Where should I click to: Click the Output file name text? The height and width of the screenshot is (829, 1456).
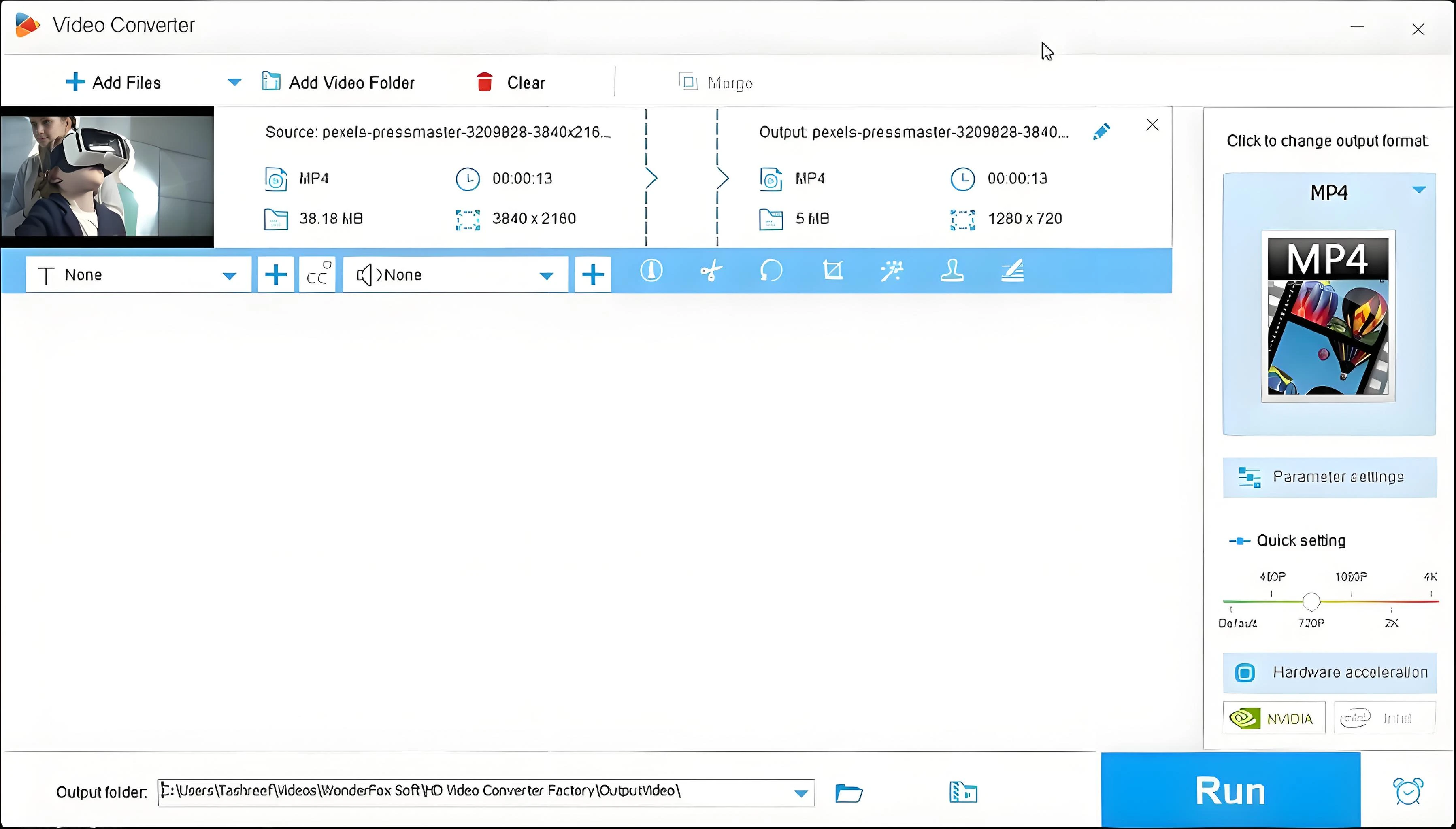coord(914,132)
